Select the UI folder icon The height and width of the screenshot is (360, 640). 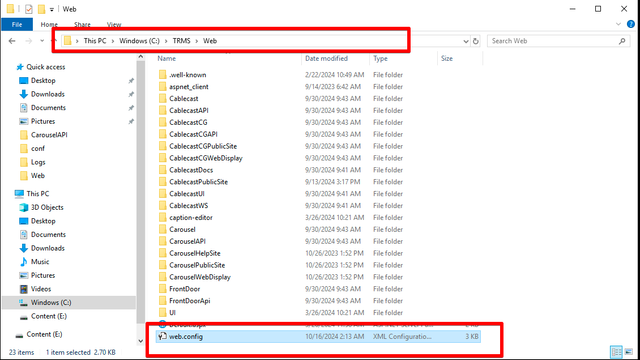[x=162, y=313]
